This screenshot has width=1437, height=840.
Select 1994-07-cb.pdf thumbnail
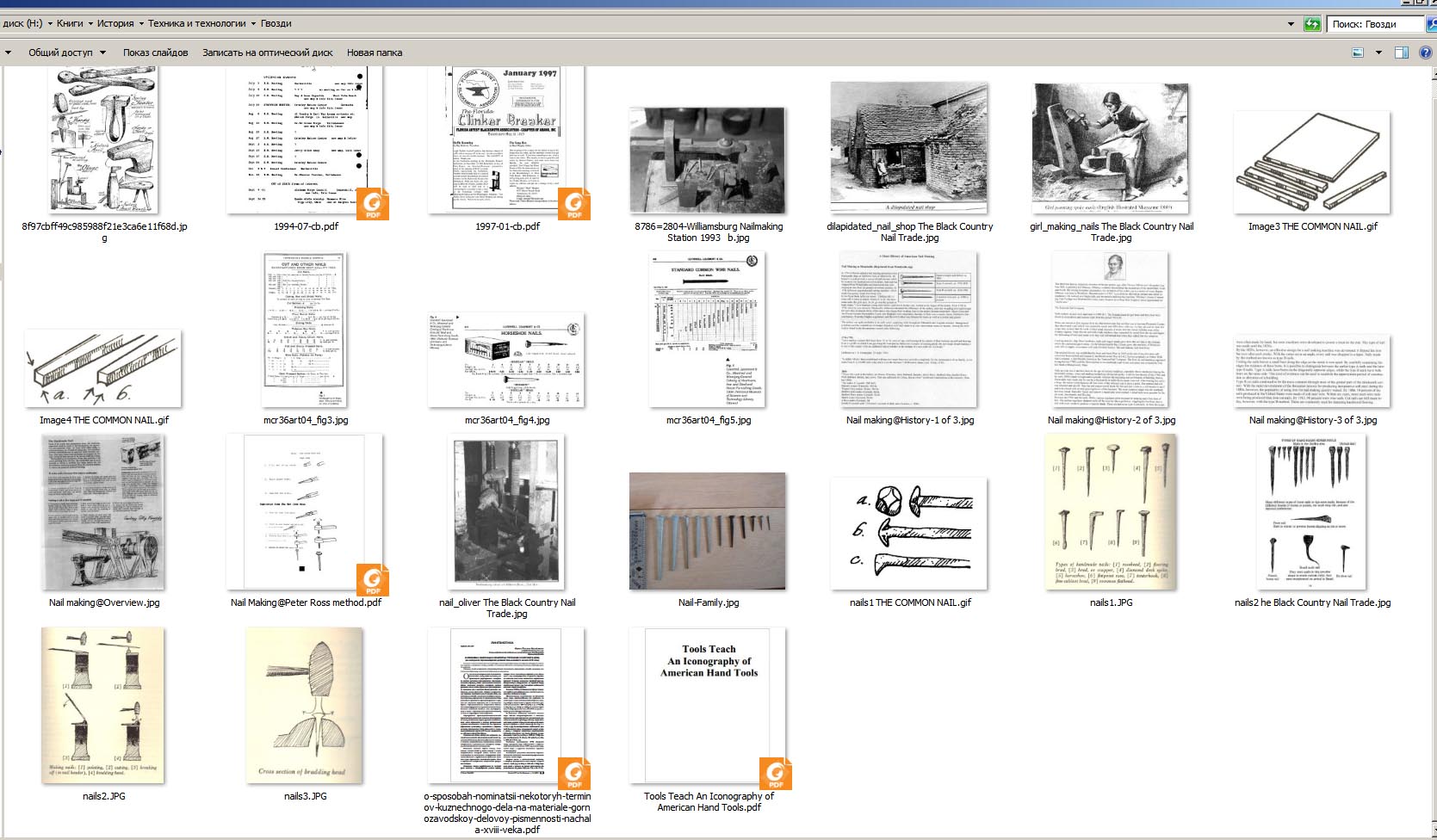(306, 140)
